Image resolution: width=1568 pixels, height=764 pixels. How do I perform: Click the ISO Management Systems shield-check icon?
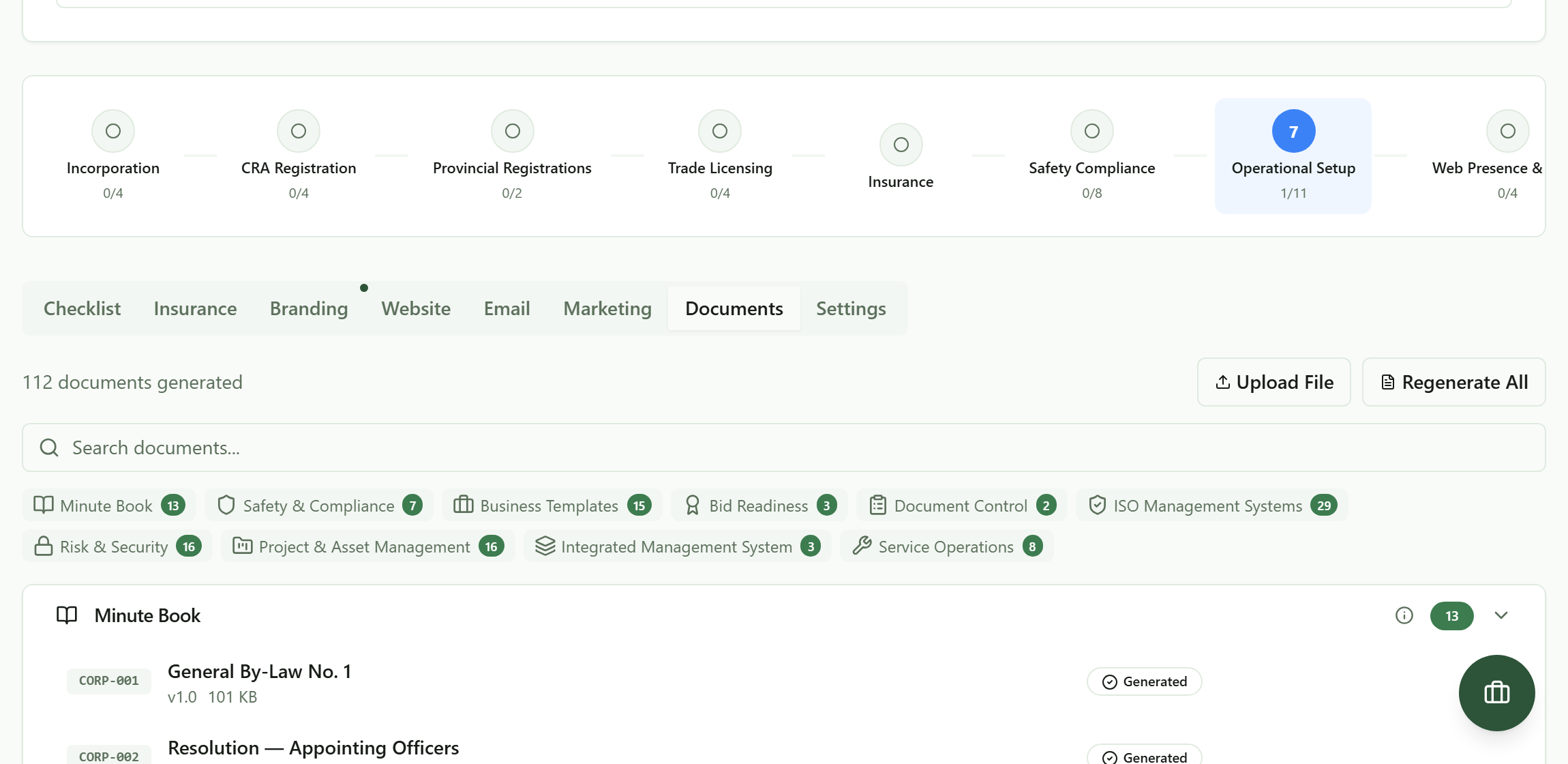1098,505
